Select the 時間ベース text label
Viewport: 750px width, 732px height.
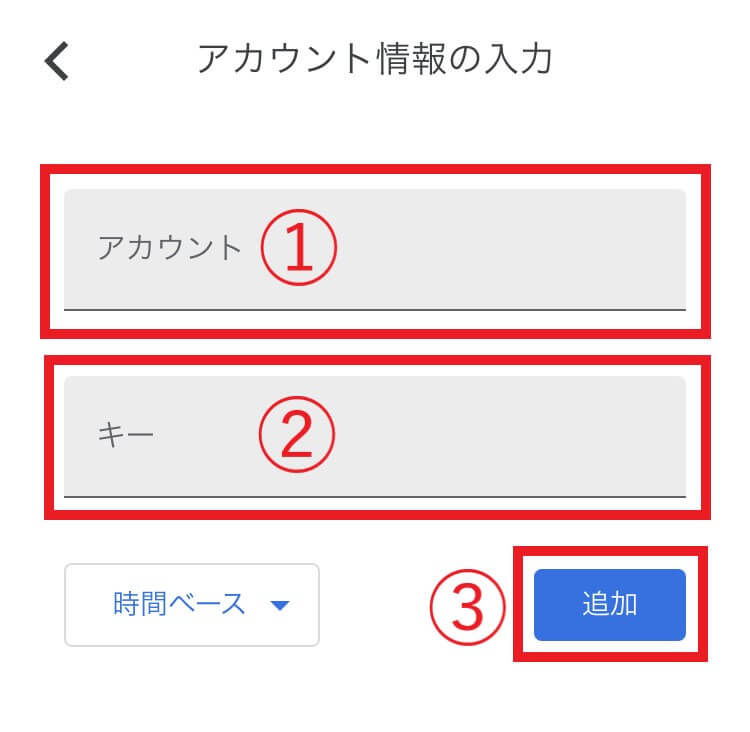click(x=179, y=604)
